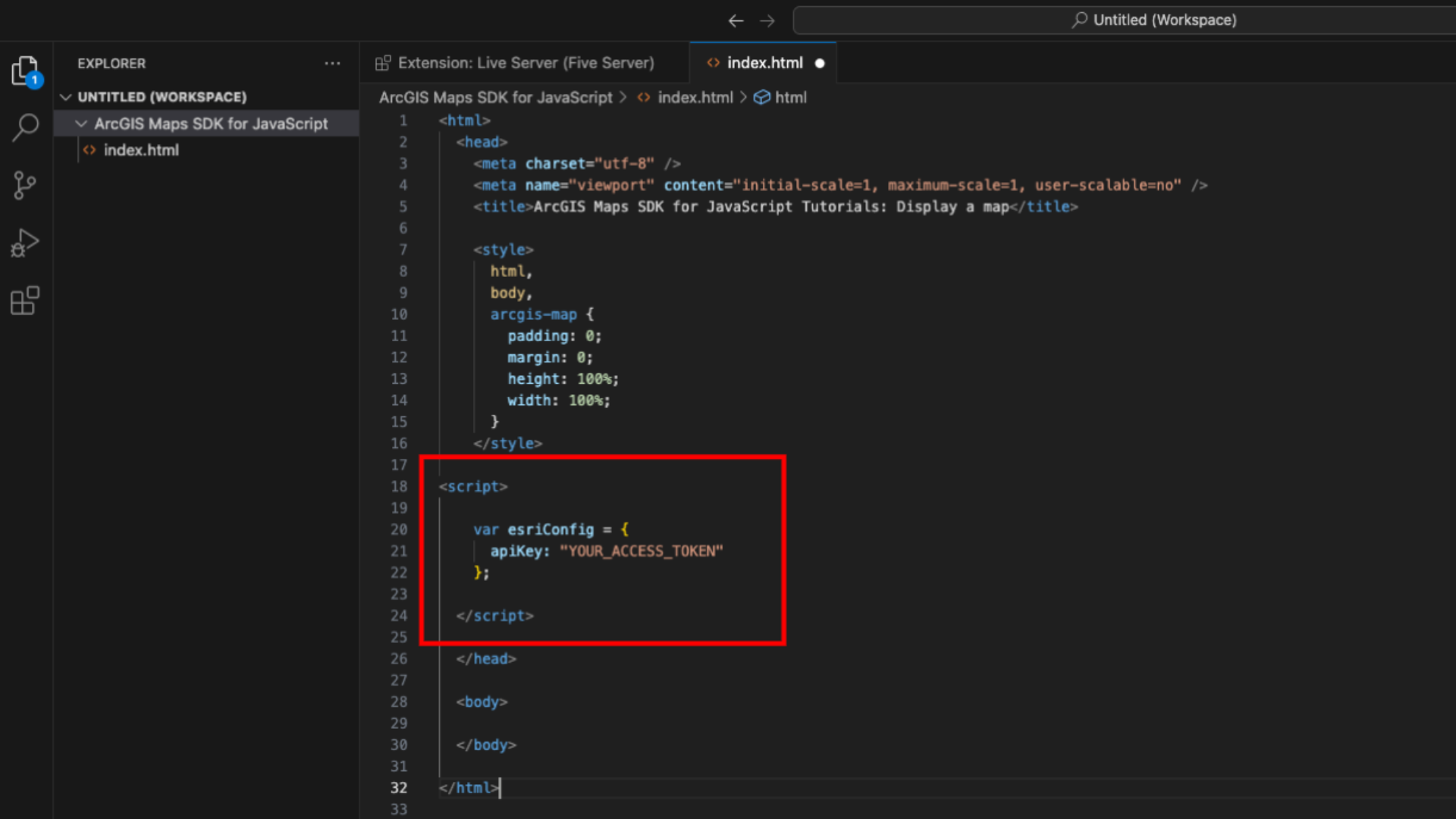Click the index.html breadcrumb item
This screenshot has height=819, width=1456.
[695, 97]
